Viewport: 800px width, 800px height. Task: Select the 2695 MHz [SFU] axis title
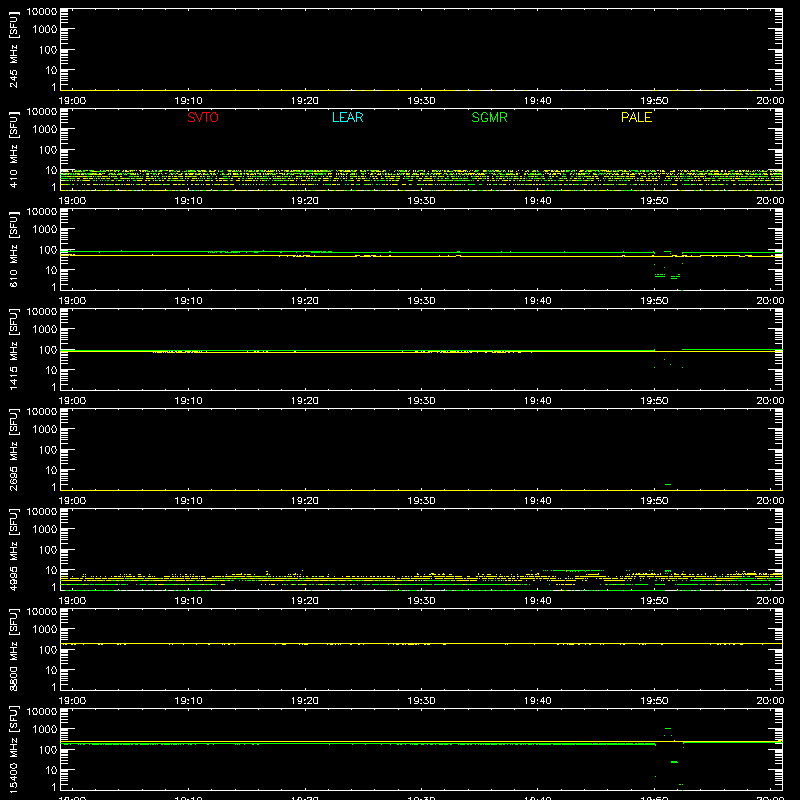[14, 449]
